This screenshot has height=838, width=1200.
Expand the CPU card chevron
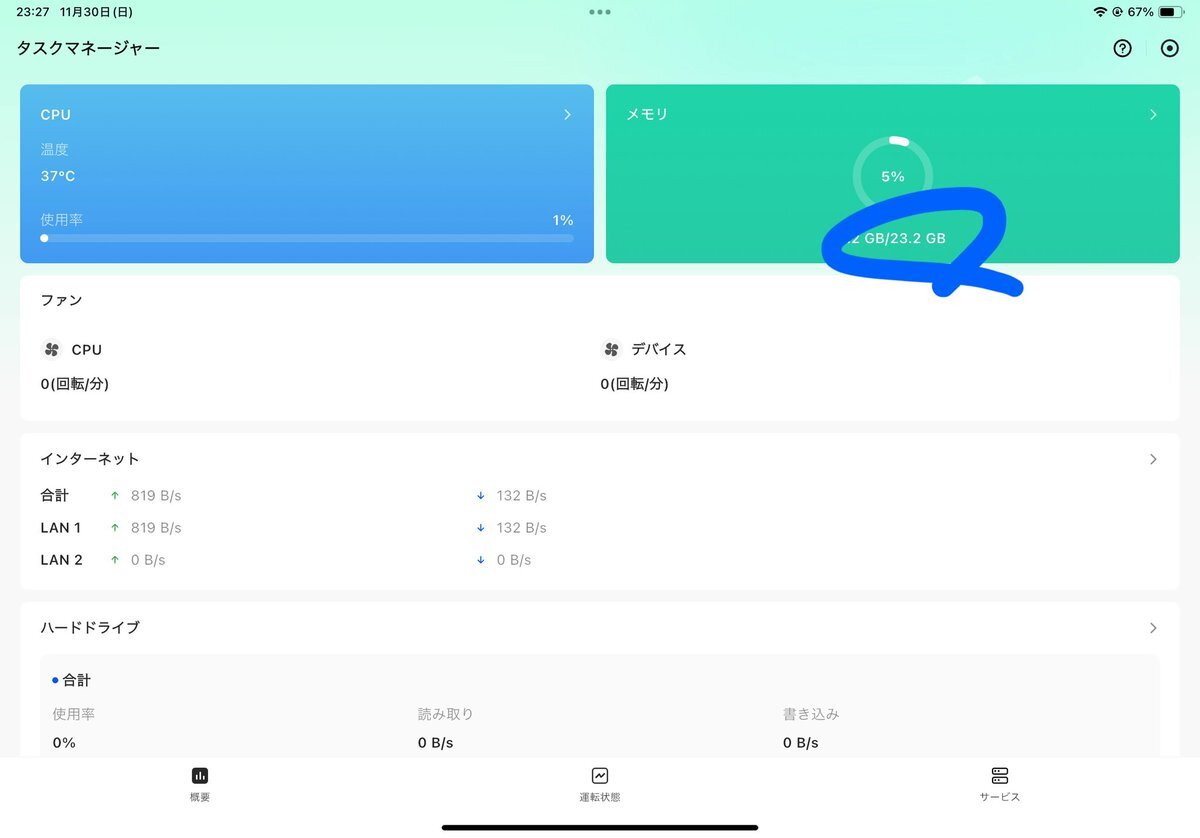click(567, 115)
